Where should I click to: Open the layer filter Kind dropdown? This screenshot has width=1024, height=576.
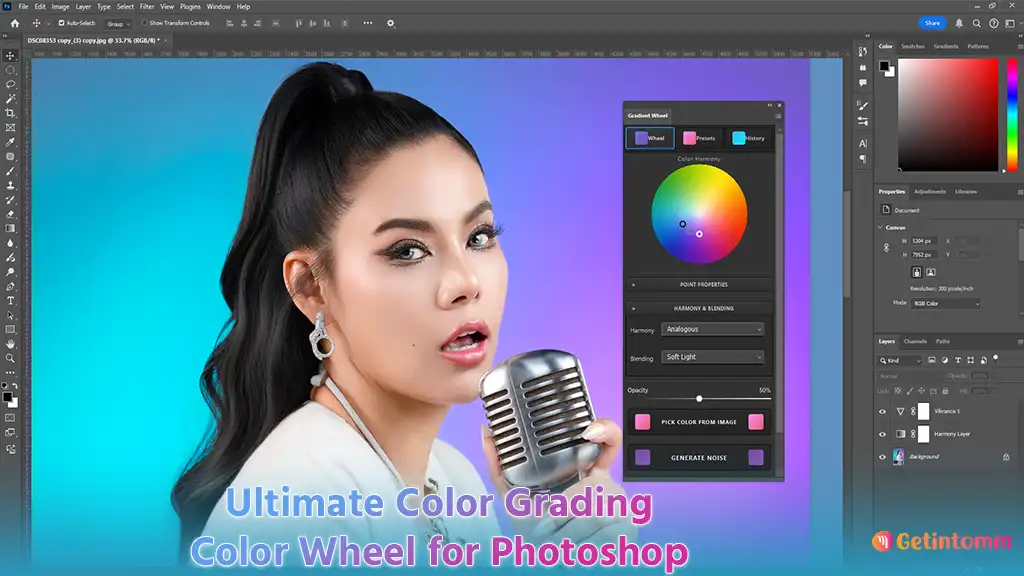(x=899, y=360)
